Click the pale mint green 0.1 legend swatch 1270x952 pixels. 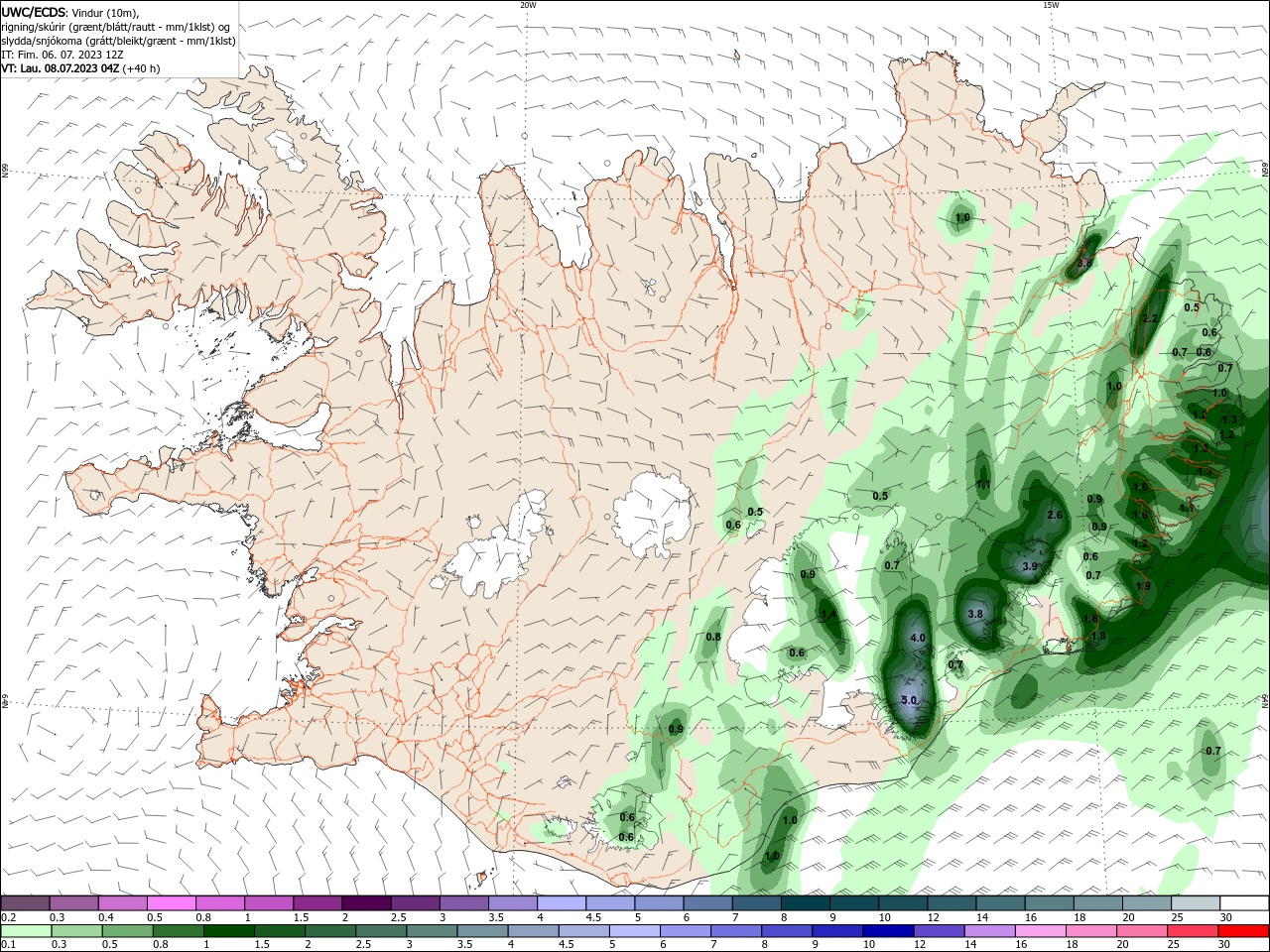[x=26, y=931]
